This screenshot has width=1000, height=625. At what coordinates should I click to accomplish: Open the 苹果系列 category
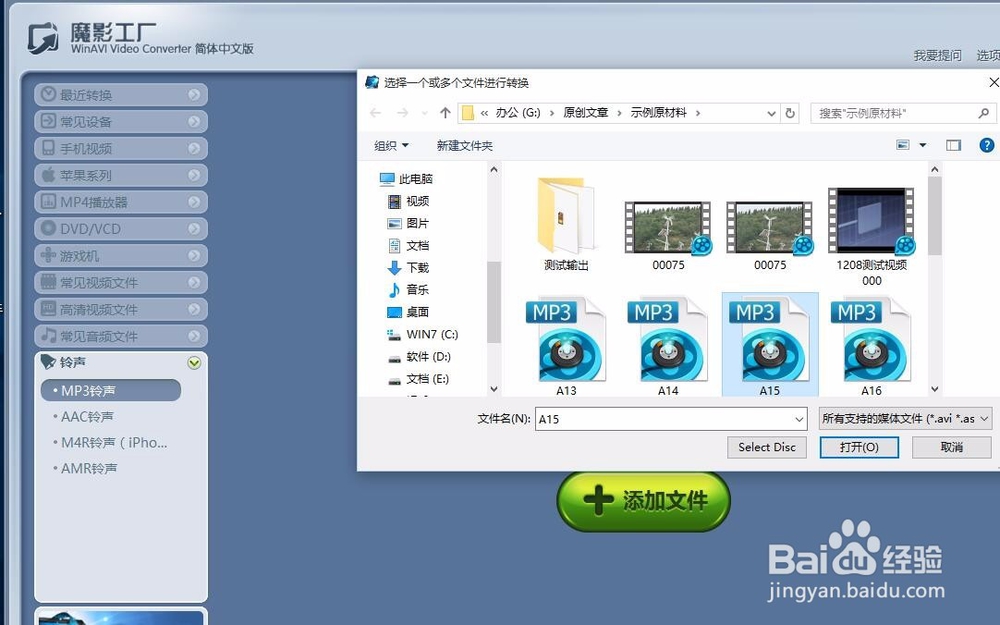[121, 175]
